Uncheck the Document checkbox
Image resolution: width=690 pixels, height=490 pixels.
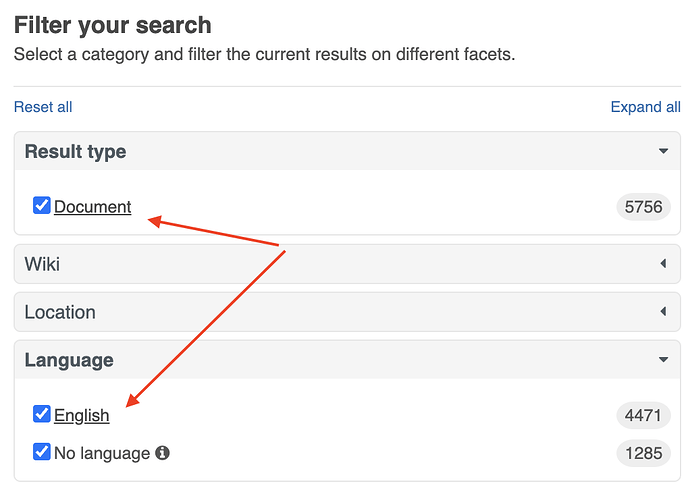(x=42, y=206)
